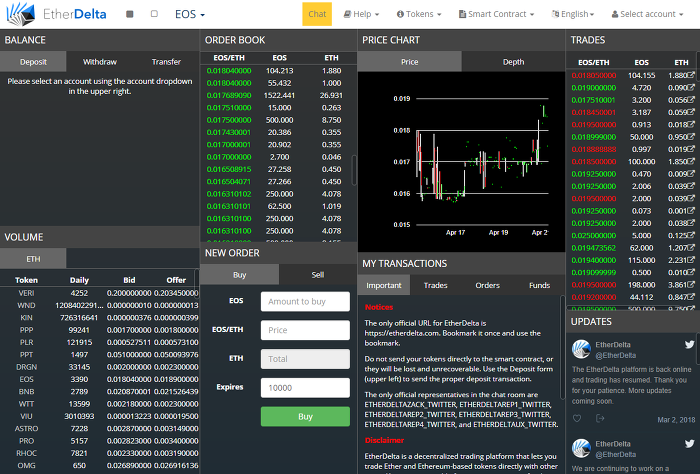Focus the Amount to buy field
Screen dimensions: 700x474
tap(305, 301)
